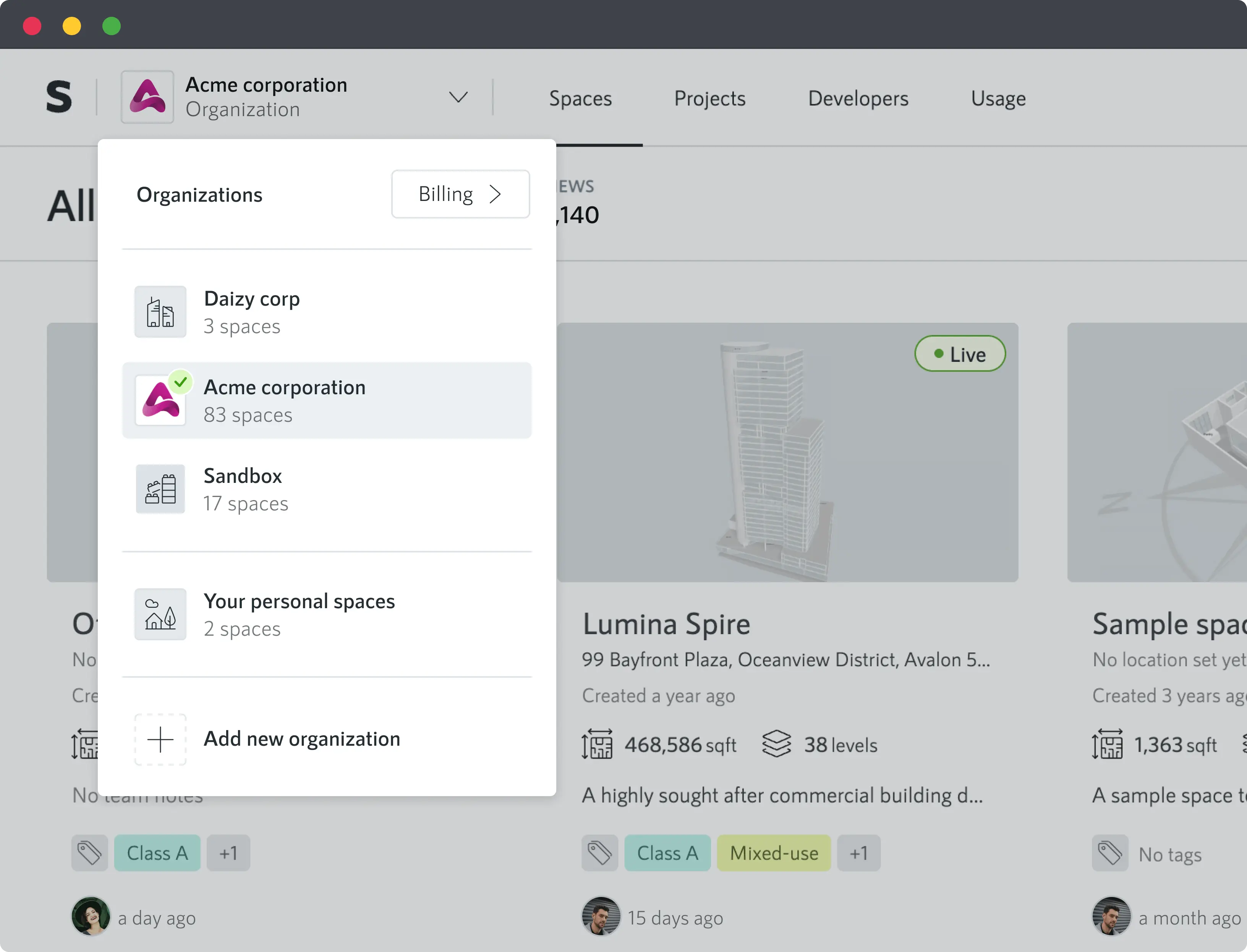
Task: Click the Live status badge
Action: pyautogui.click(x=960, y=354)
